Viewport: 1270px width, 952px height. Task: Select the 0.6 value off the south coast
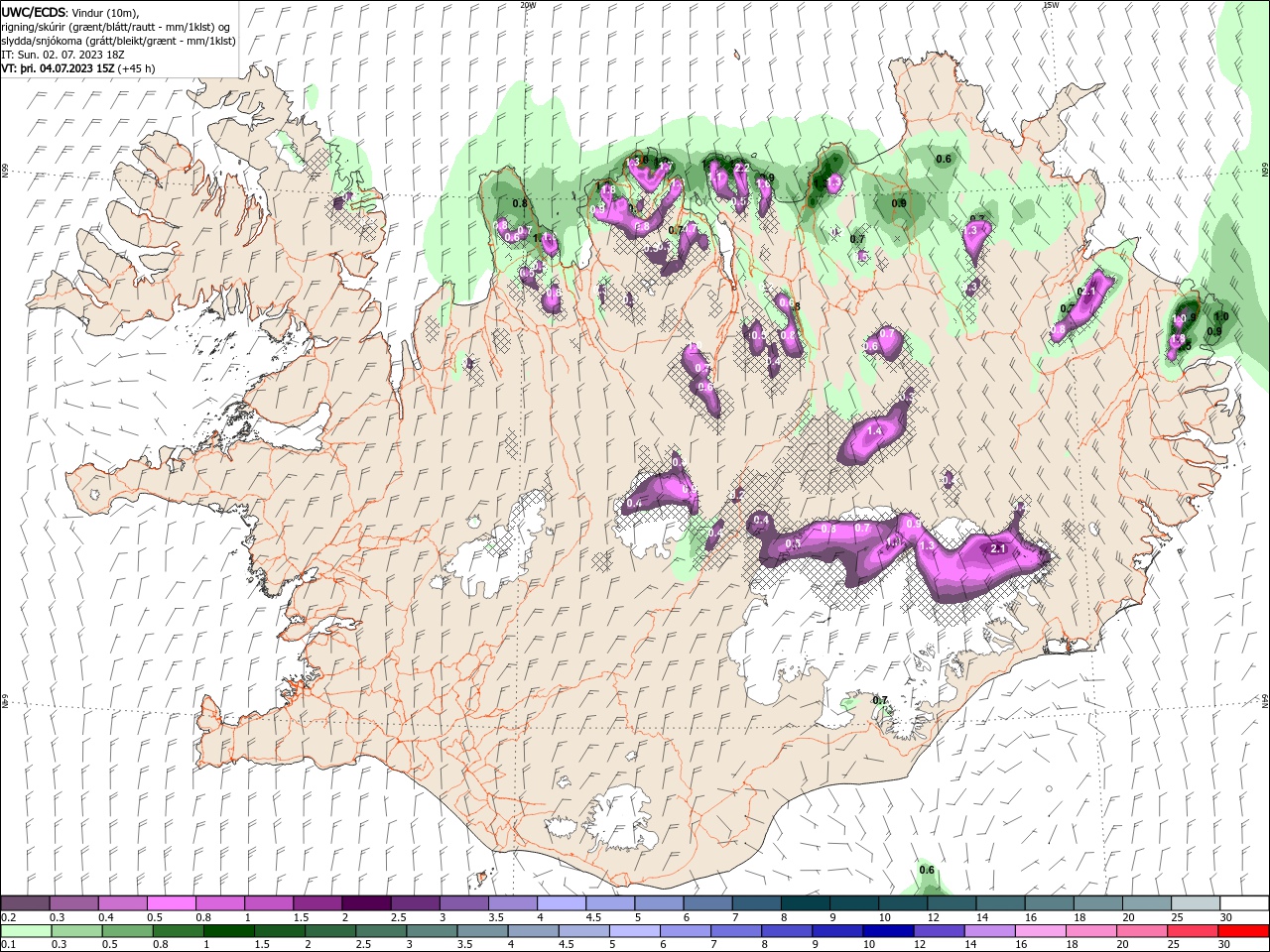pyautogui.click(x=927, y=870)
